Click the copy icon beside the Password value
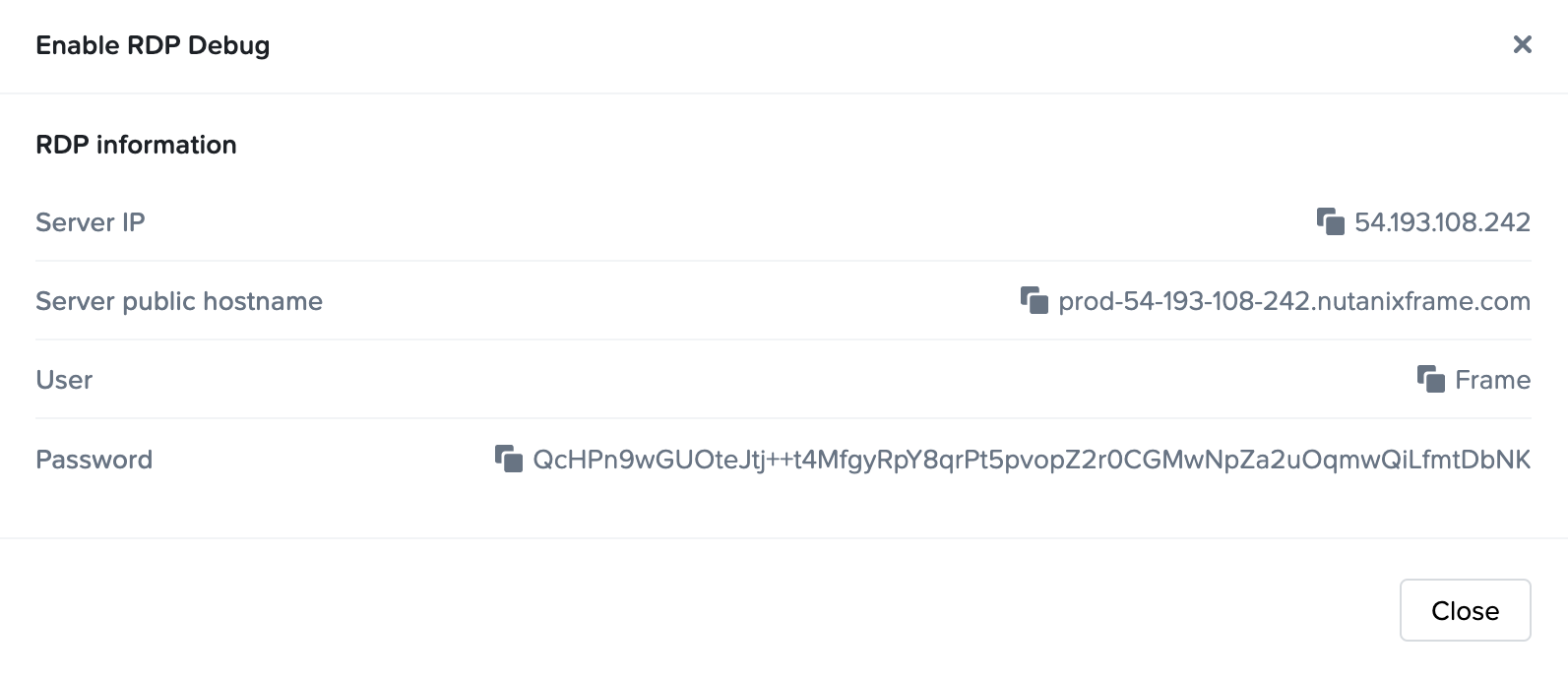The height and width of the screenshot is (678, 1568). click(x=508, y=459)
